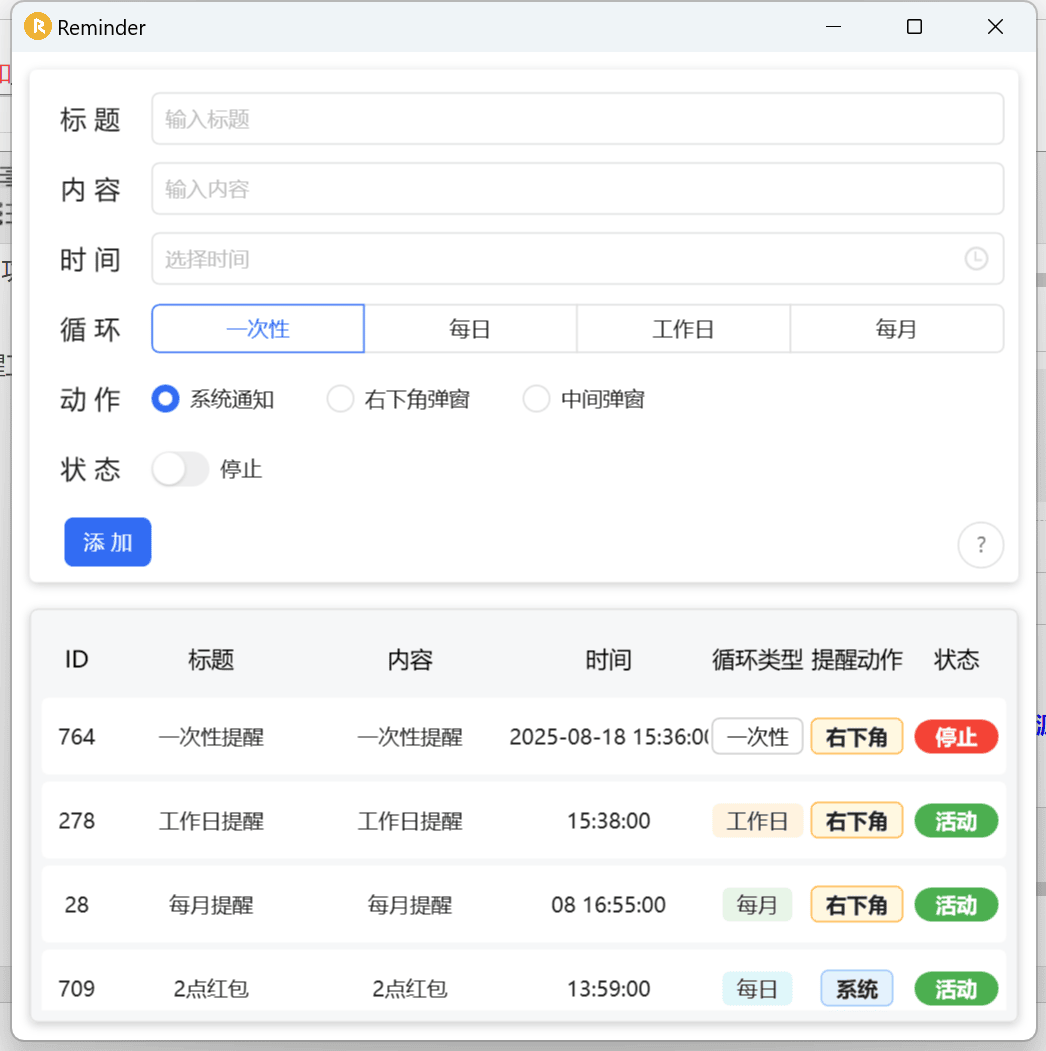Image resolution: width=1046 pixels, height=1051 pixels.
Task: Select the 一次性 cycle button
Action: (258, 329)
